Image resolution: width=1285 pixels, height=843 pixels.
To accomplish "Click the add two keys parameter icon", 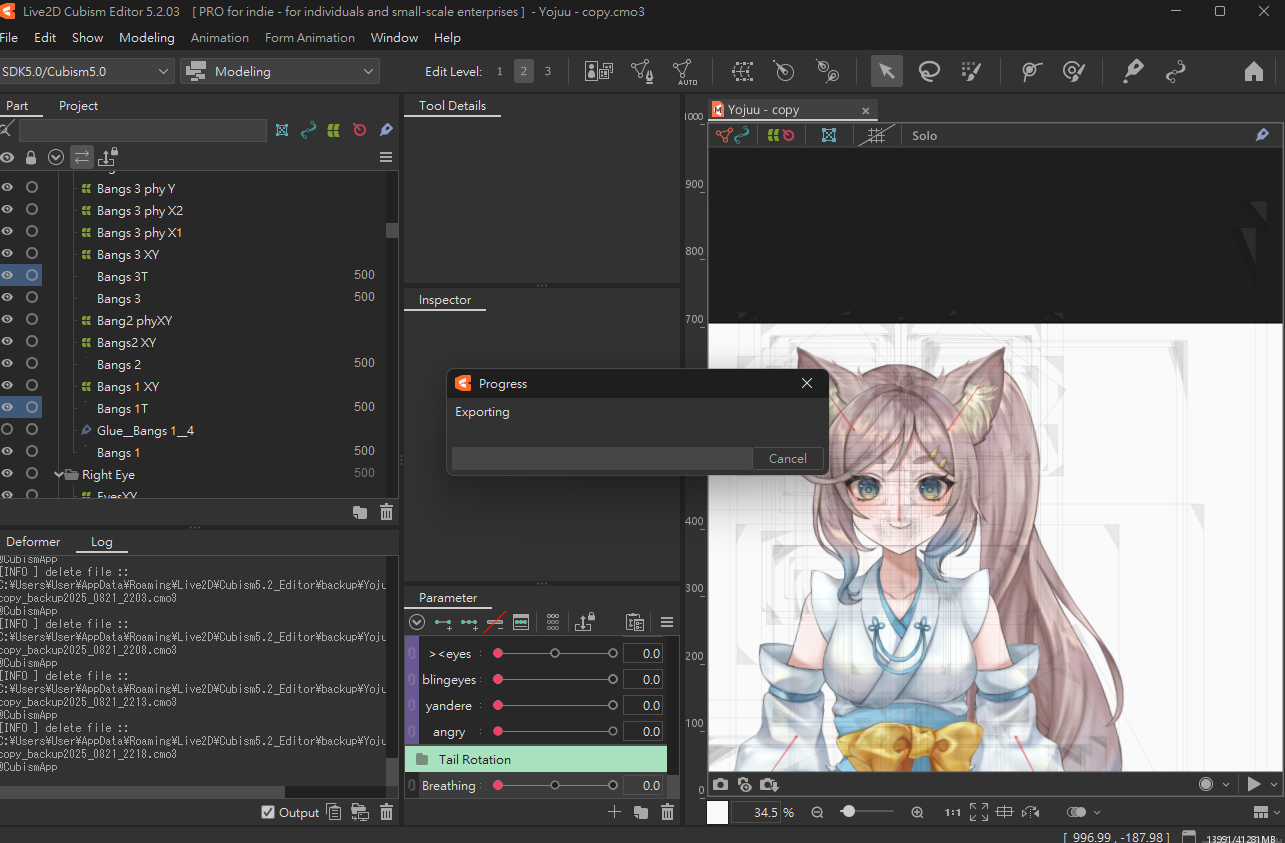I will (x=443, y=622).
